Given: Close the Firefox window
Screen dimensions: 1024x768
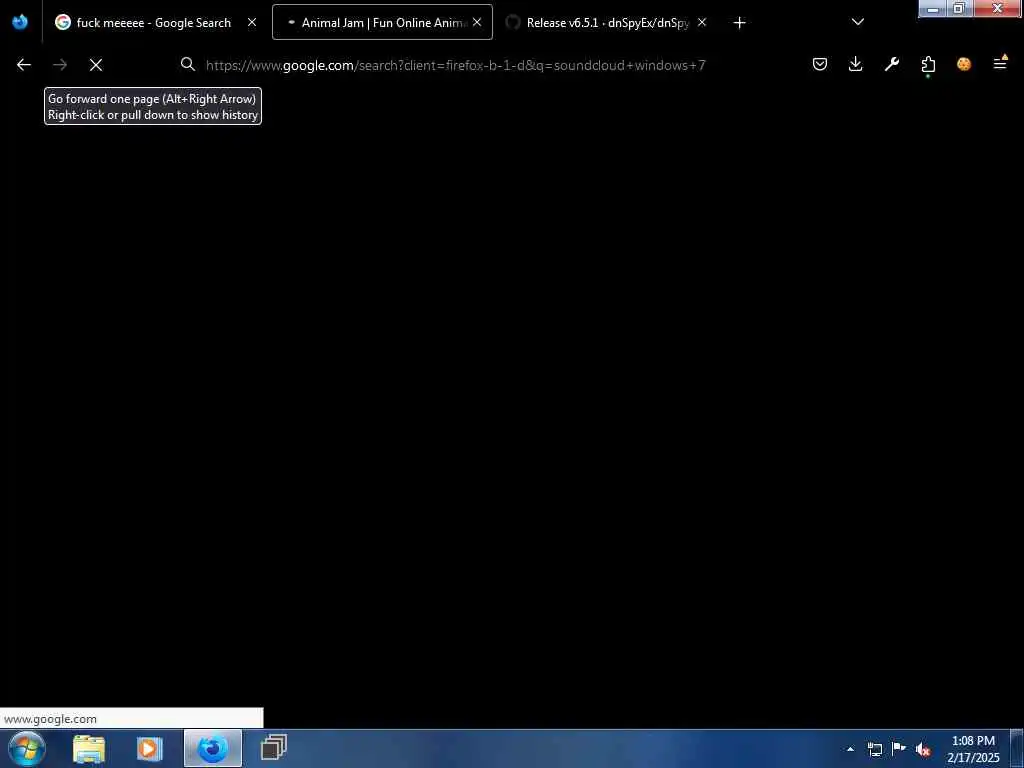Looking at the screenshot, I should (x=997, y=8).
